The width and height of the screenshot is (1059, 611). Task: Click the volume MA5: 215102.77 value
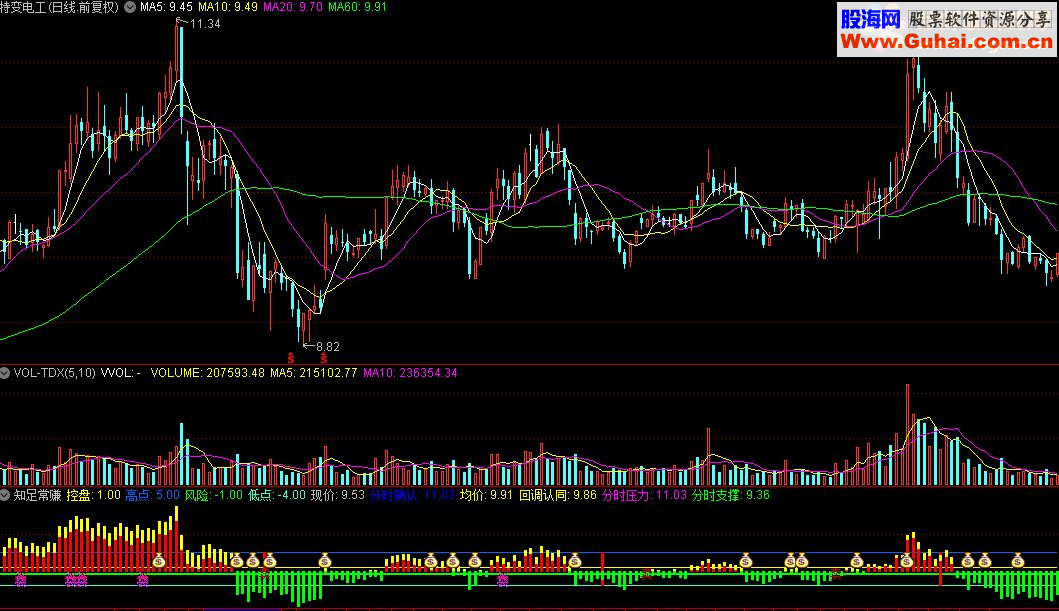313,373
